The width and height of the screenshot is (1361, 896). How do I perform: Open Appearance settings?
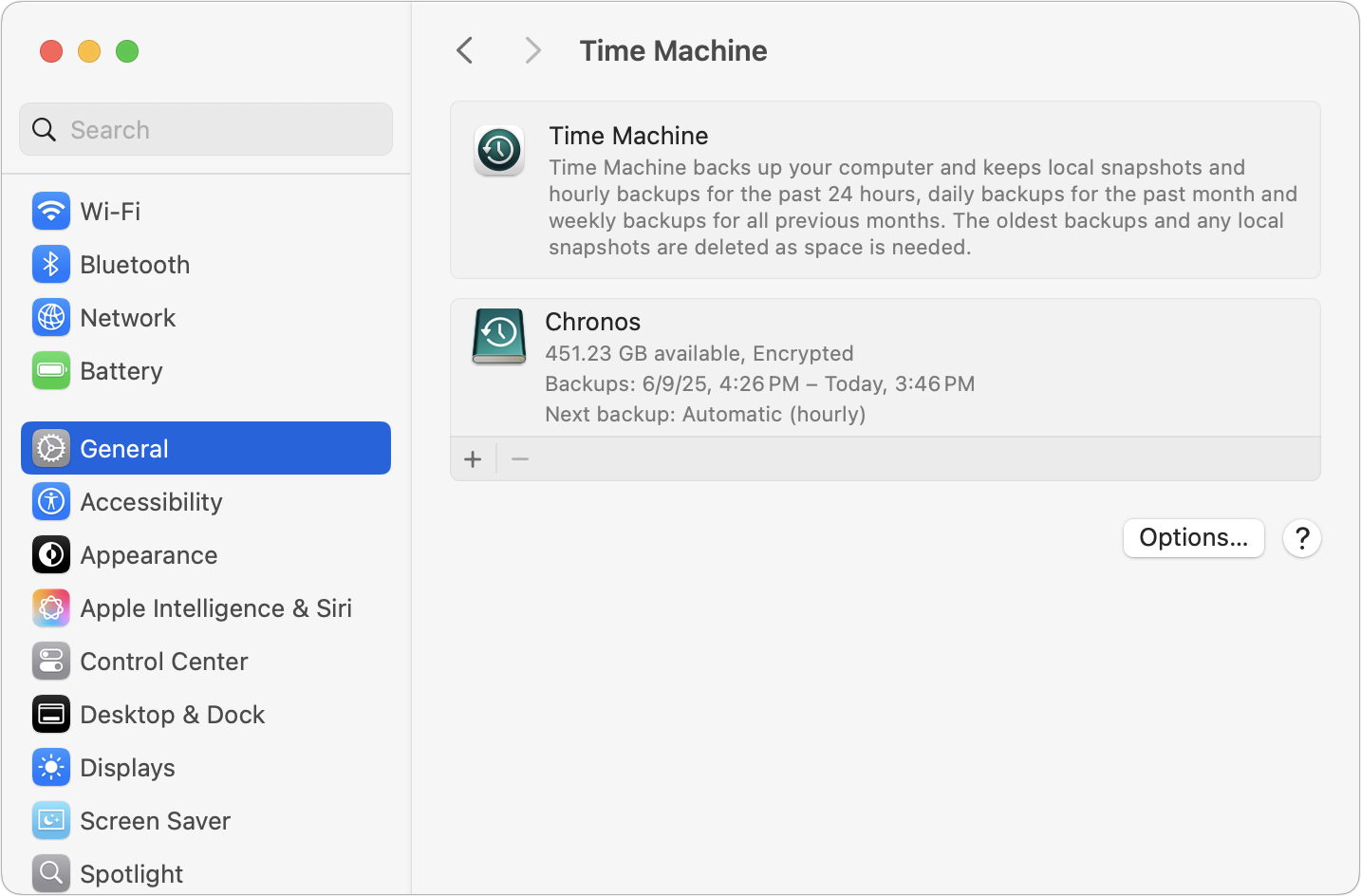pyautogui.click(x=206, y=554)
